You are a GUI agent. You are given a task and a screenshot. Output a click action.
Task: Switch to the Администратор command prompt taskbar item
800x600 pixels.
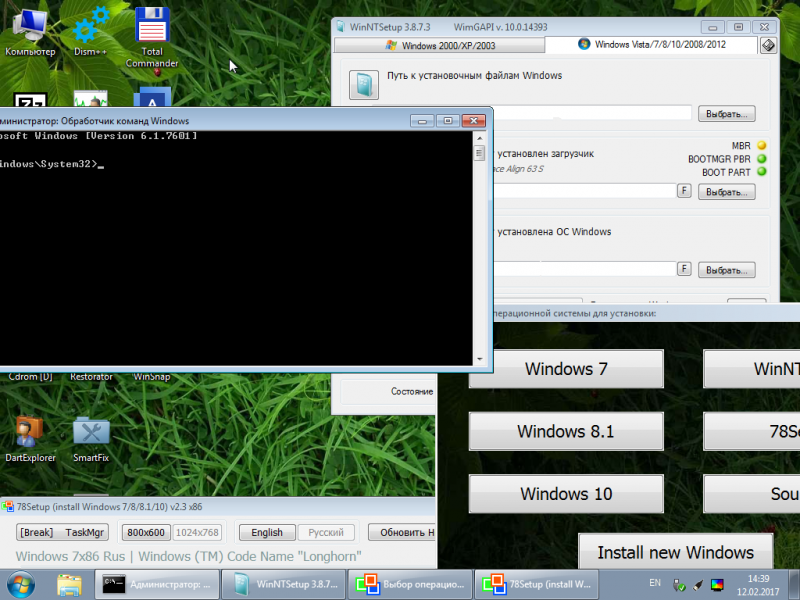(x=157, y=585)
